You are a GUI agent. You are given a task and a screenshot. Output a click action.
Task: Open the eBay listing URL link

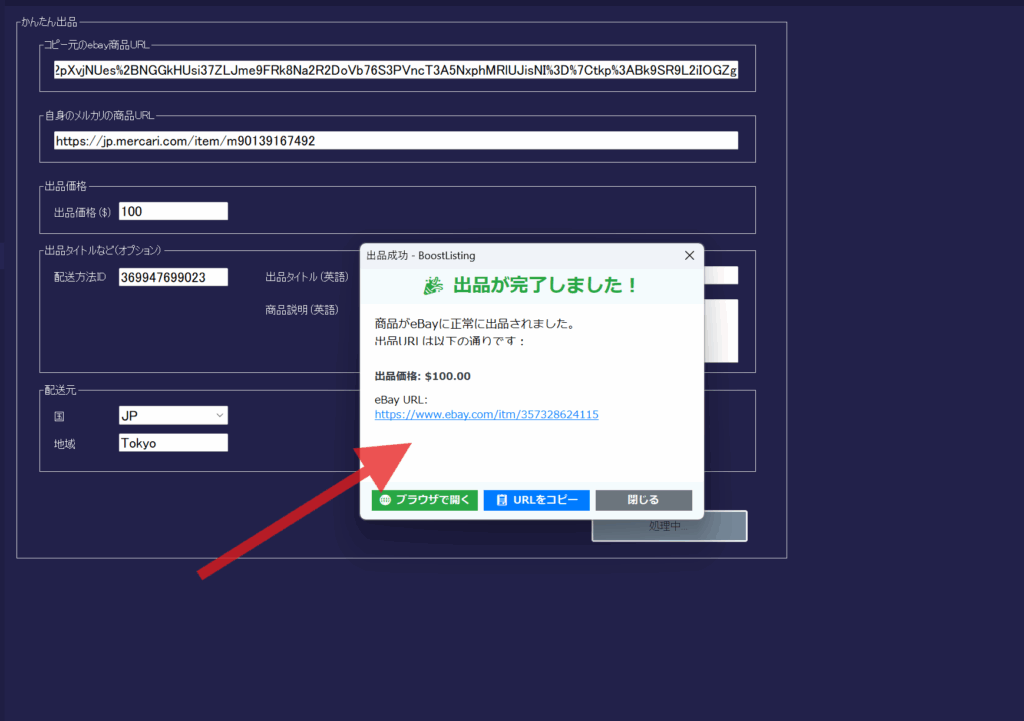pyautogui.click(x=486, y=414)
